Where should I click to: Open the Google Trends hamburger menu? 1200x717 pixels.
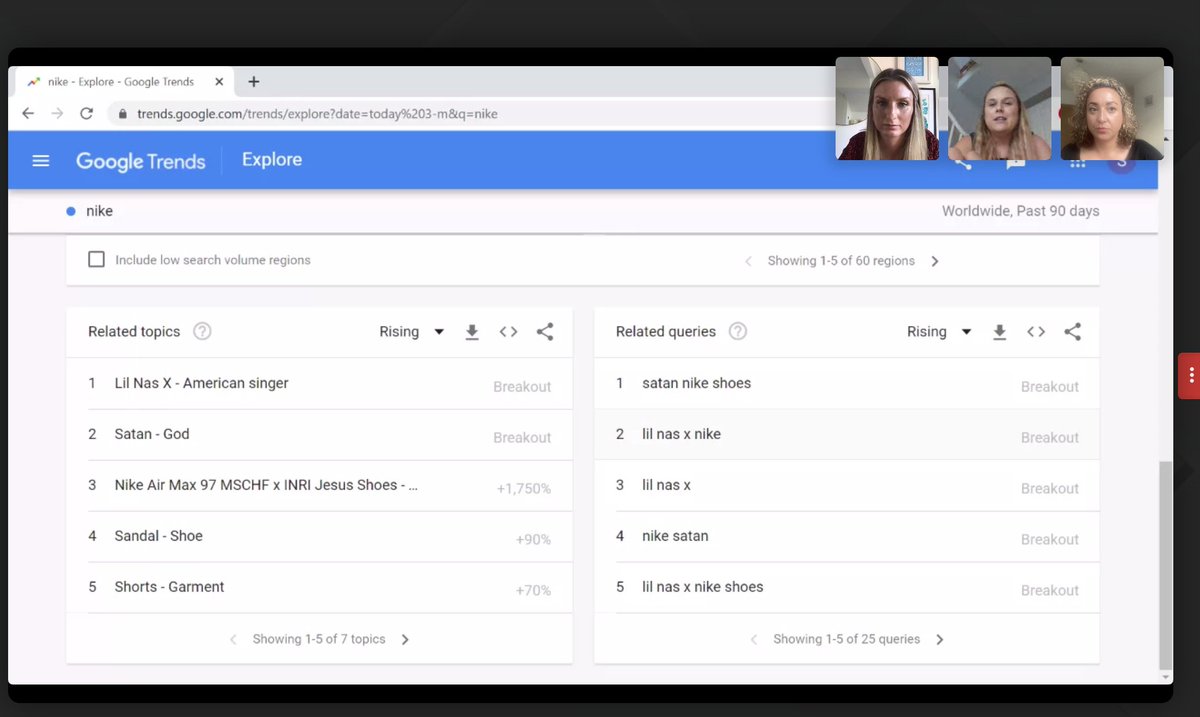click(x=41, y=160)
